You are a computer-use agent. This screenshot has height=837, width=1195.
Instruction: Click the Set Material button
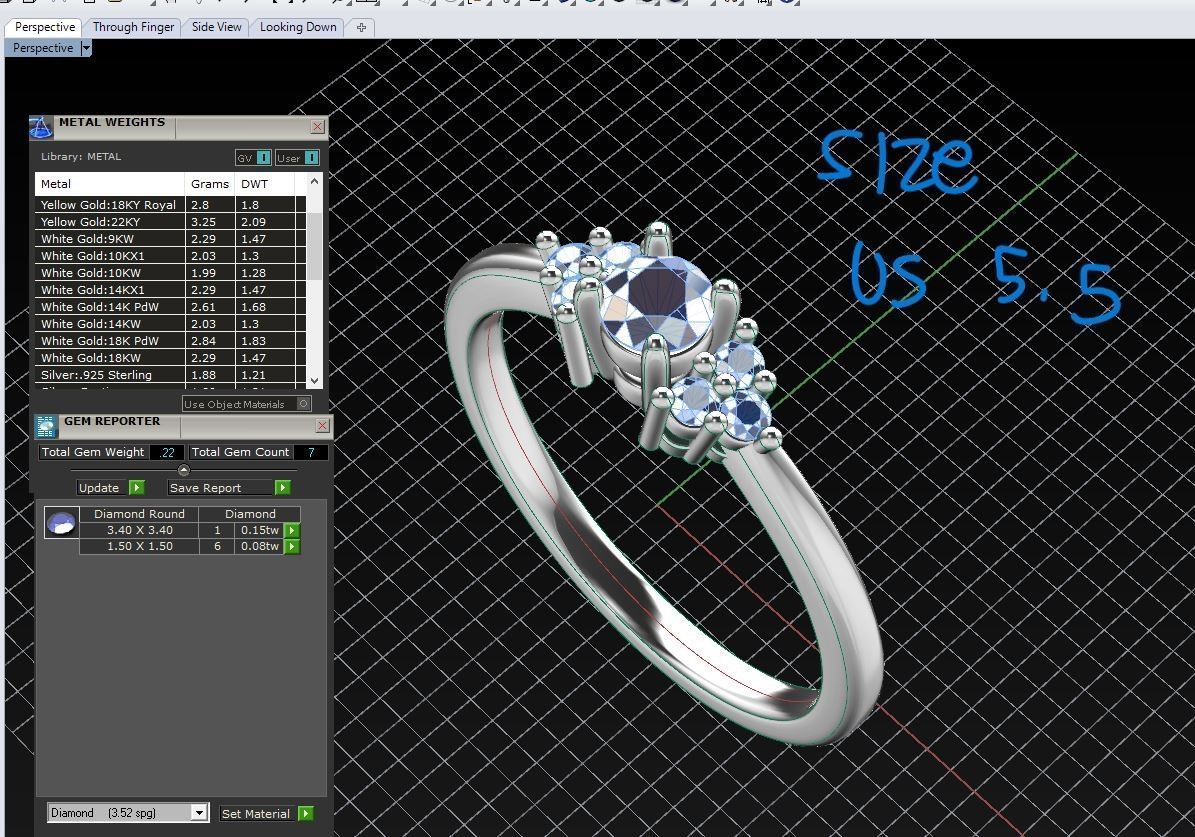pyautogui.click(x=257, y=813)
